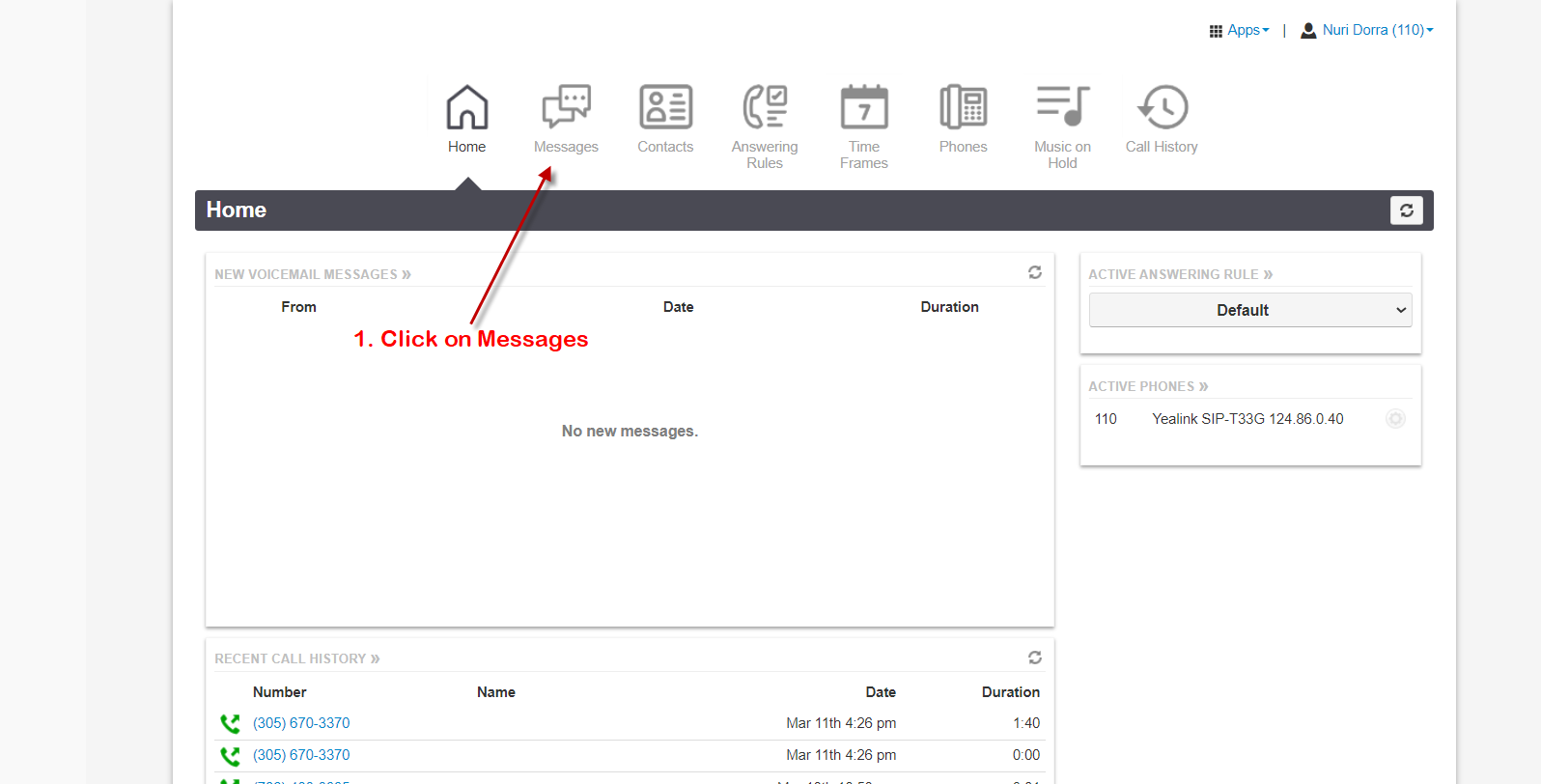This screenshot has height=784, width=1541.
Task: Open New Voicemail Messages section link
Action: pos(313,274)
